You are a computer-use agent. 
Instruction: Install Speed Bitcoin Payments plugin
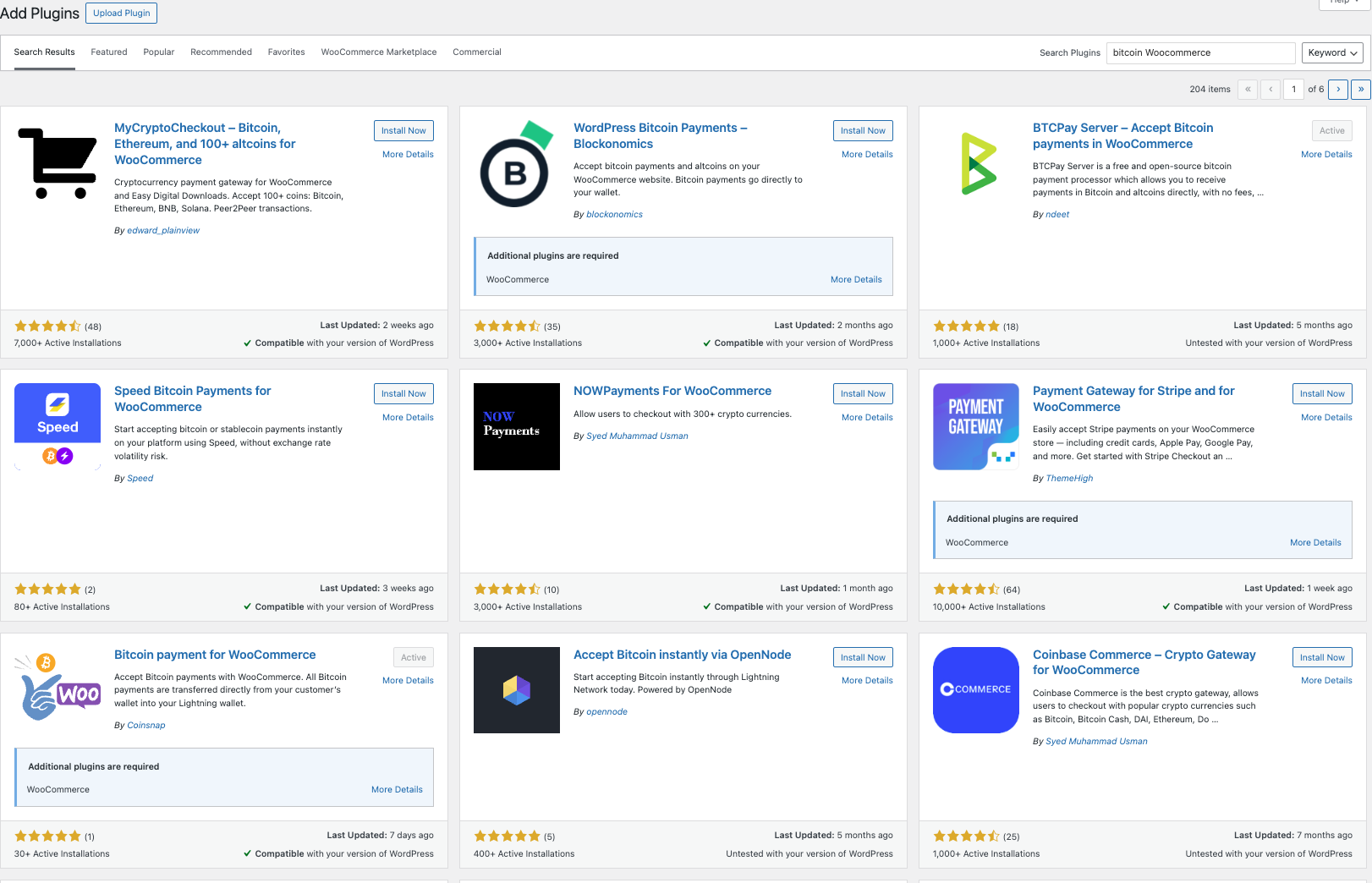[403, 393]
